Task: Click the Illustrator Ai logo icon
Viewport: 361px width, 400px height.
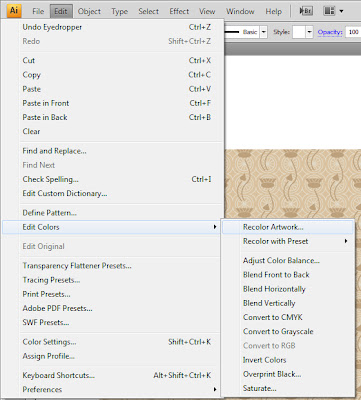Action: point(14,11)
